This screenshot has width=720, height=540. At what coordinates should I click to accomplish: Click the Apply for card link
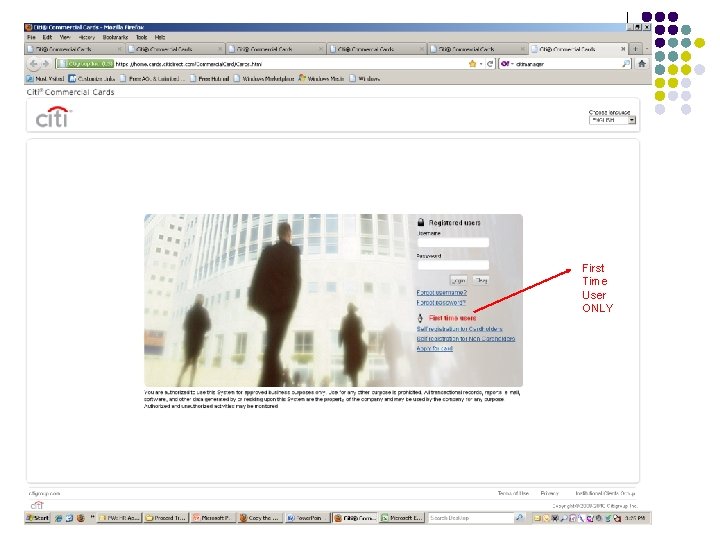pos(435,349)
